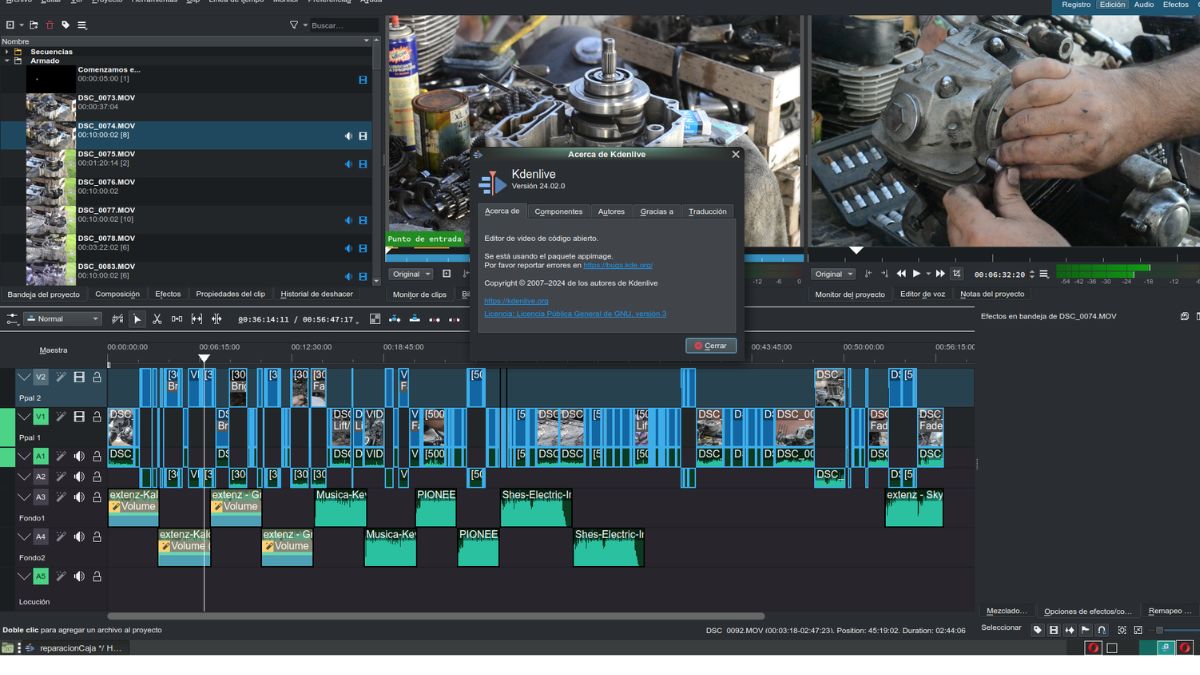
Task: Play the project monitor
Action: (917, 274)
